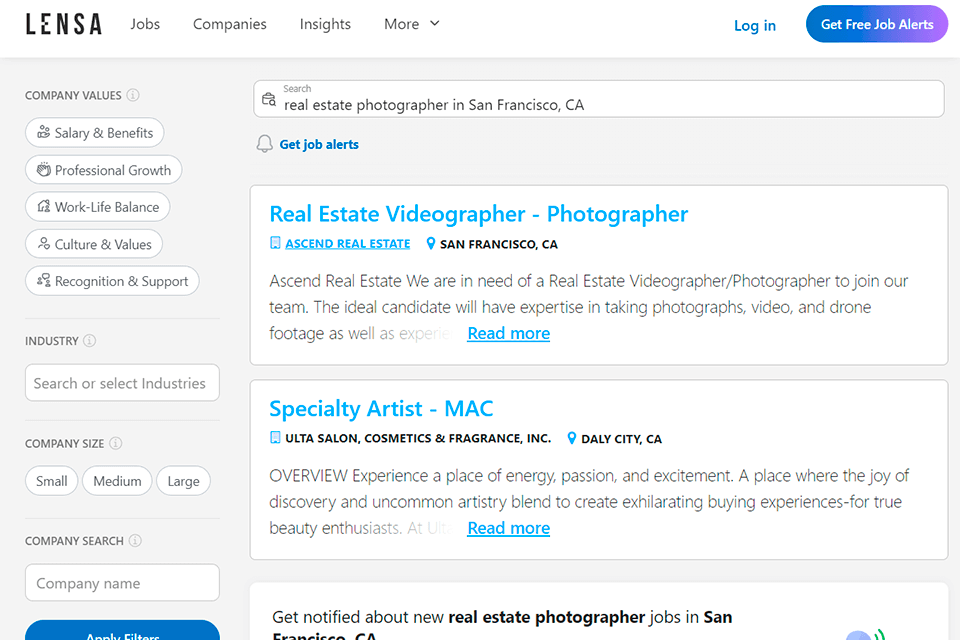
Task: Click the SAN FRANCISCO, CA location text
Action: 499,244
